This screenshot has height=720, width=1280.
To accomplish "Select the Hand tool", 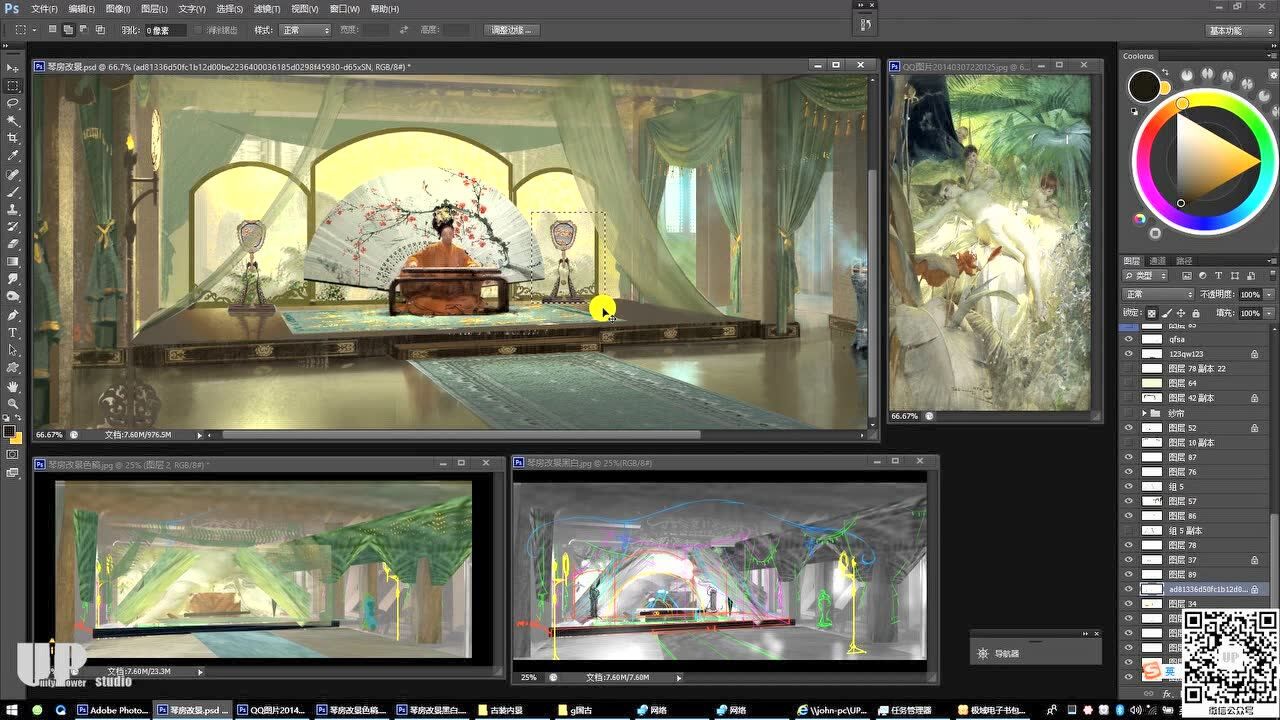I will (13, 386).
